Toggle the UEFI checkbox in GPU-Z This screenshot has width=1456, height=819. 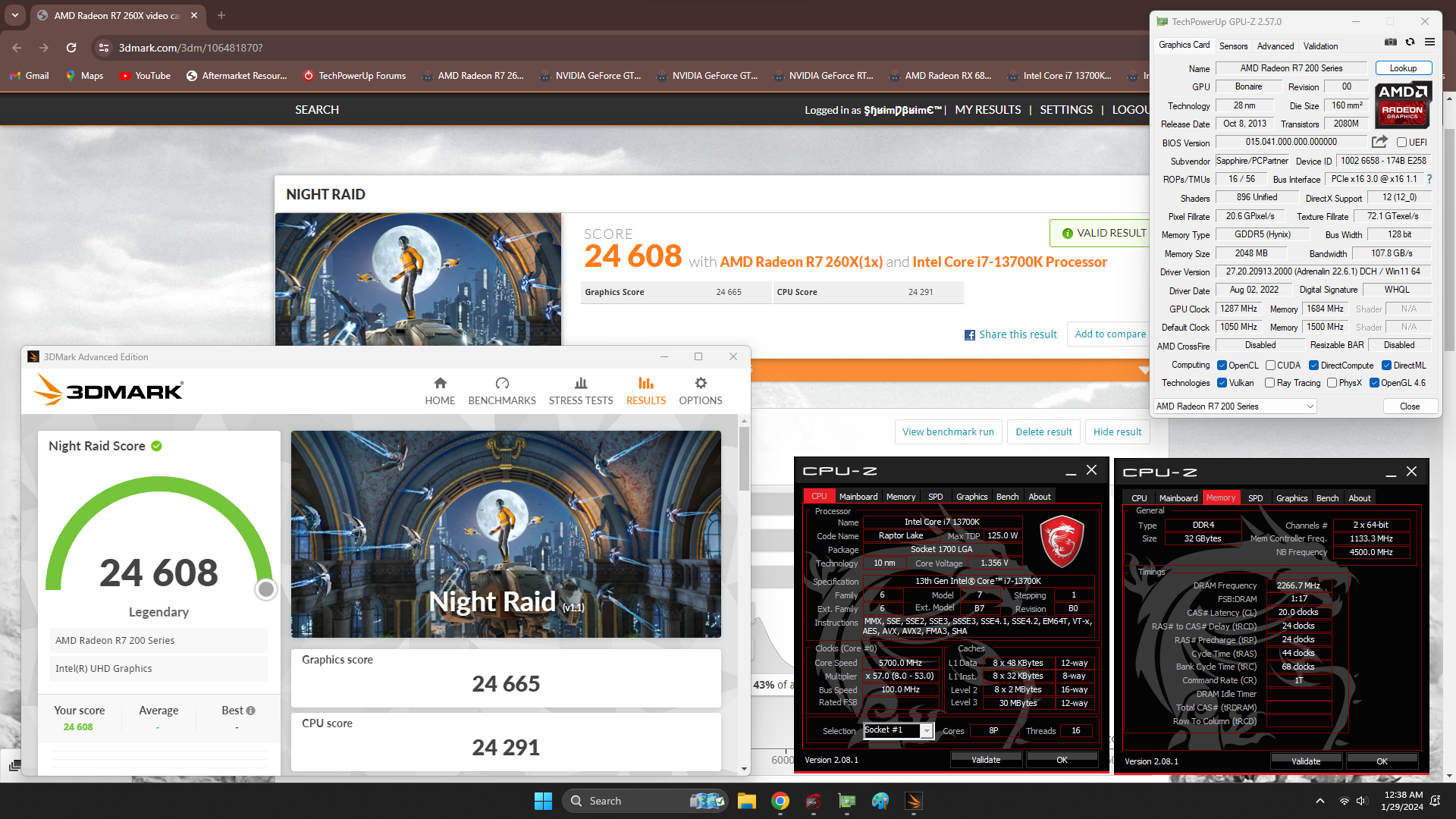(1401, 142)
